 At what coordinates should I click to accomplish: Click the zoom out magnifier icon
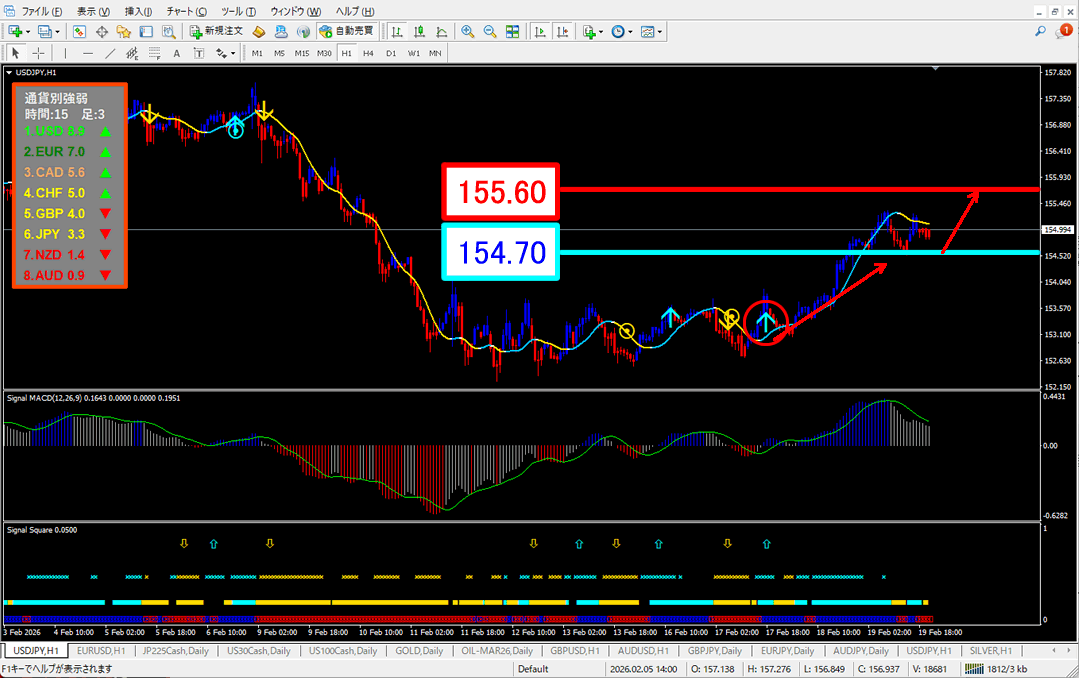[x=490, y=32]
